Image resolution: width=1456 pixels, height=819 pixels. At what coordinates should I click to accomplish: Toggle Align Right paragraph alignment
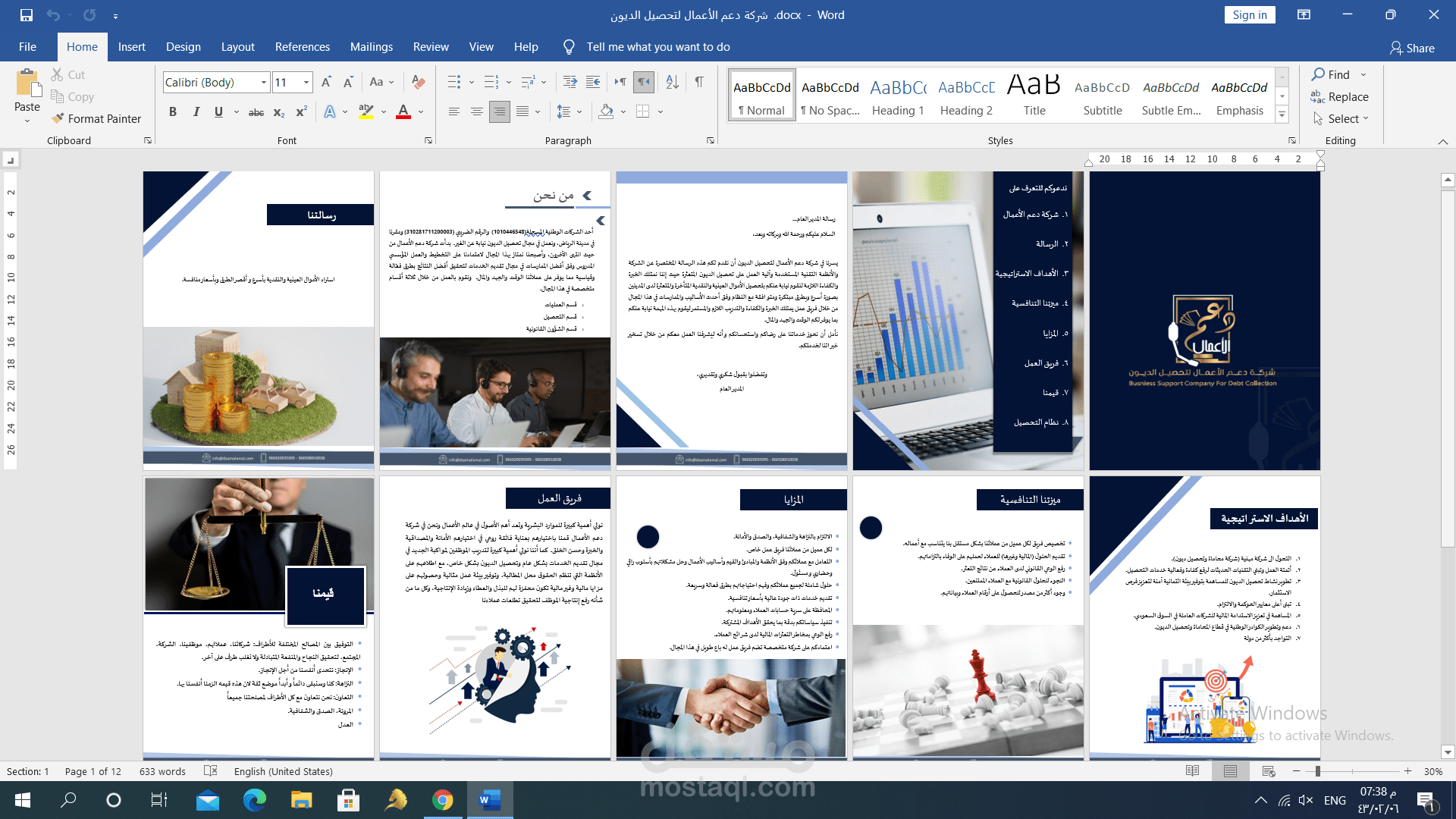click(499, 111)
